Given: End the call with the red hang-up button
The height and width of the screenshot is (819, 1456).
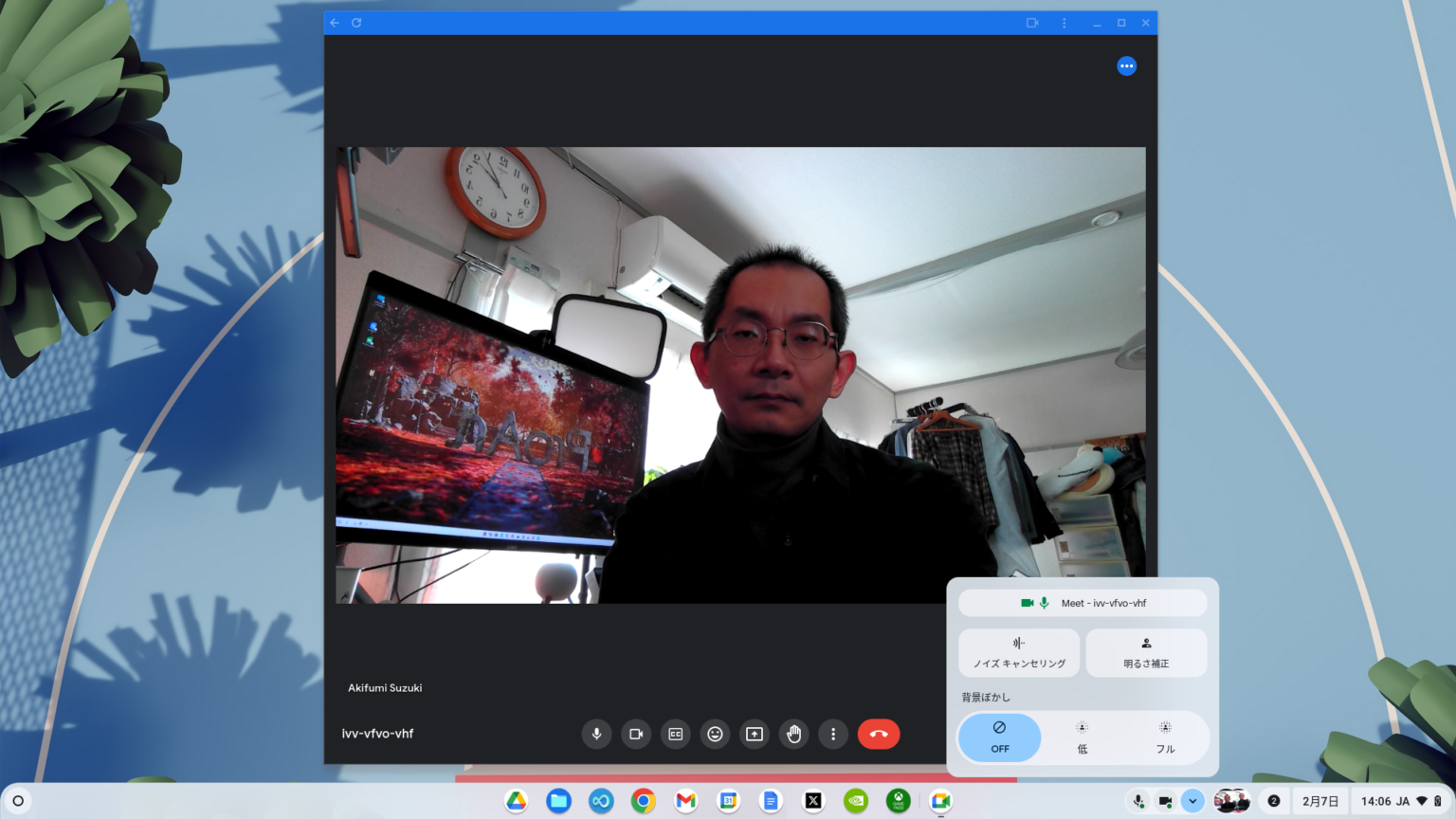Looking at the screenshot, I should pos(878,733).
